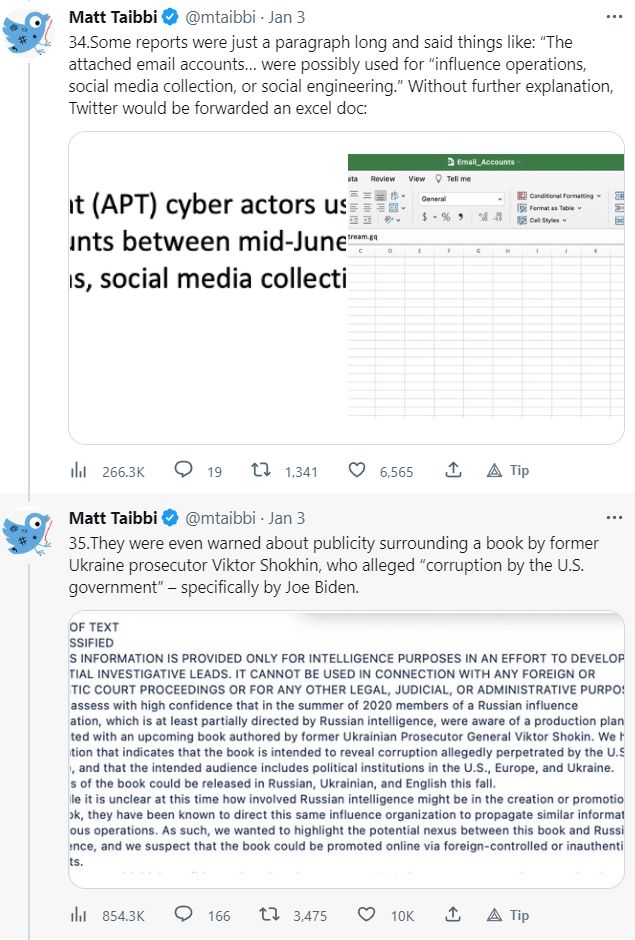Open more options menu on tweet 35
635x940 pixels.
click(614, 518)
